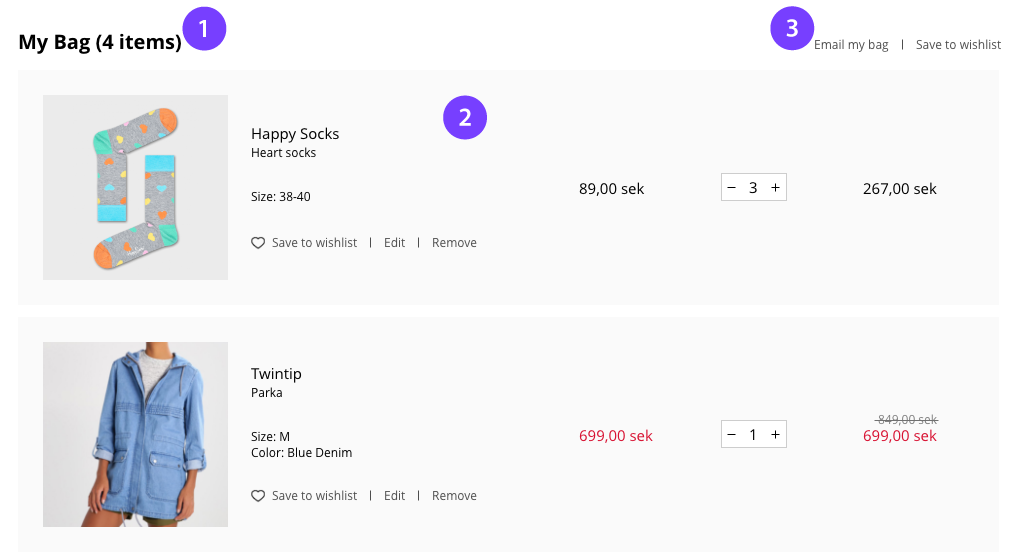Increase Twintip Parka quantity with plus
The height and width of the screenshot is (560, 1020).
[x=775, y=434]
